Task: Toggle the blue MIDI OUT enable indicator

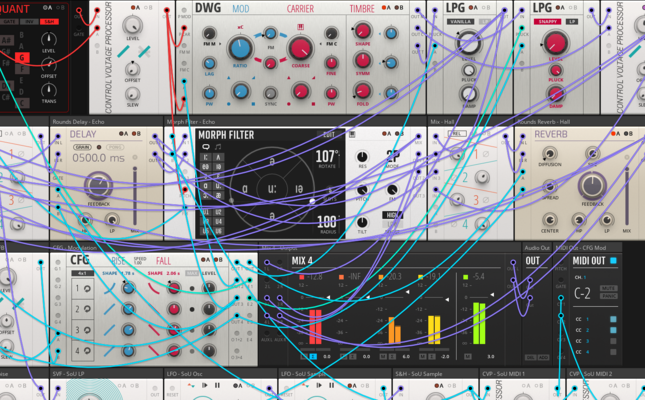Action: [x=613, y=260]
